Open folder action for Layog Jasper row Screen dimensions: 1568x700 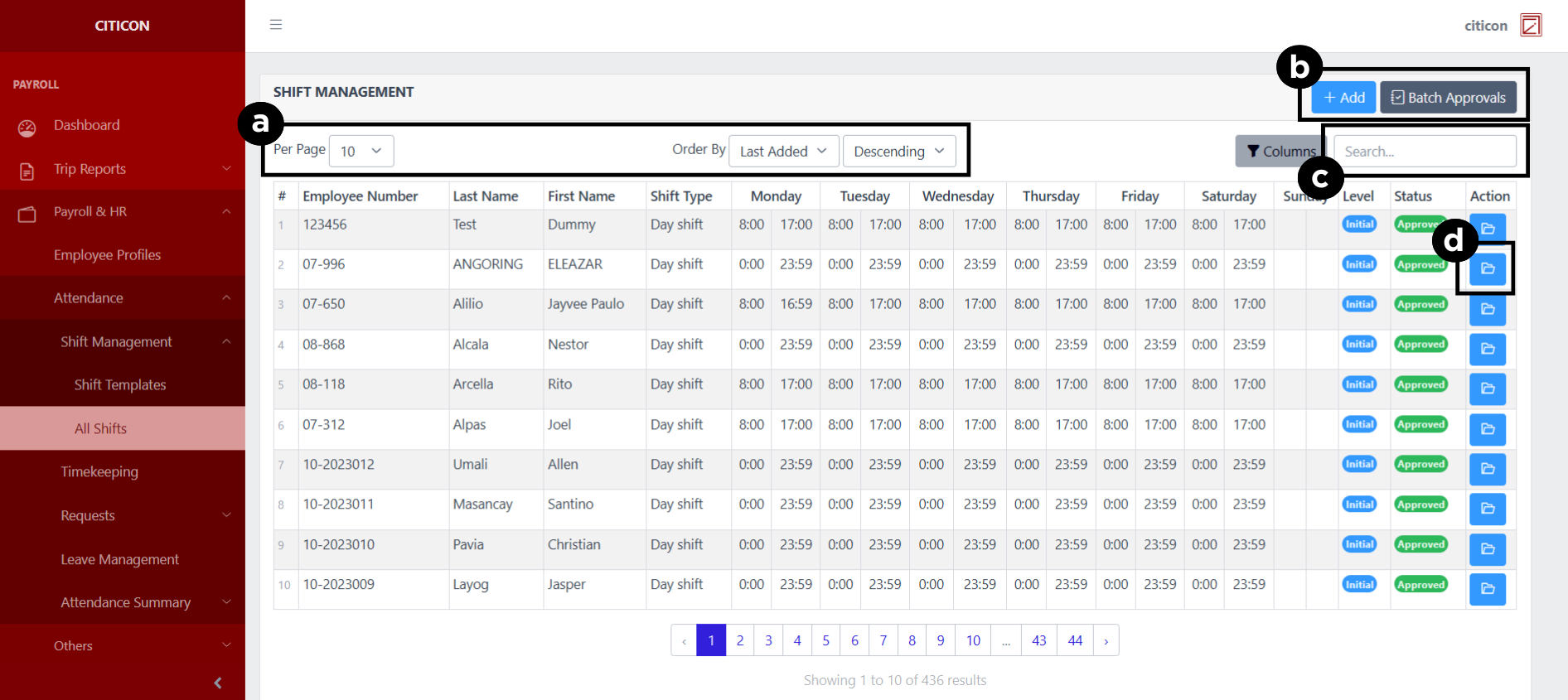tap(1487, 589)
